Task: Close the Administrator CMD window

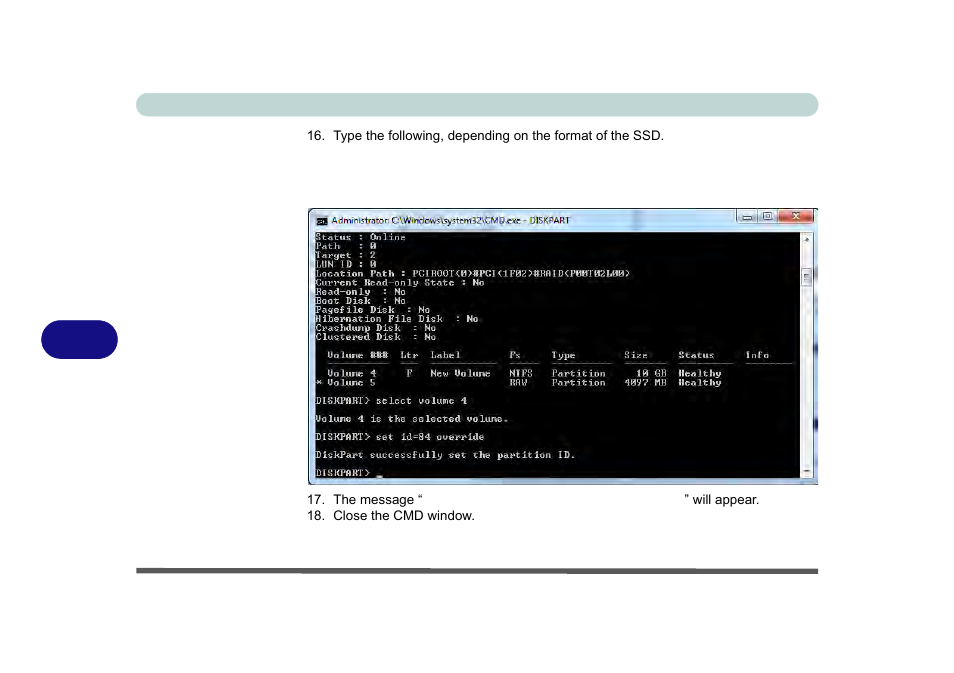Action: [x=796, y=217]
